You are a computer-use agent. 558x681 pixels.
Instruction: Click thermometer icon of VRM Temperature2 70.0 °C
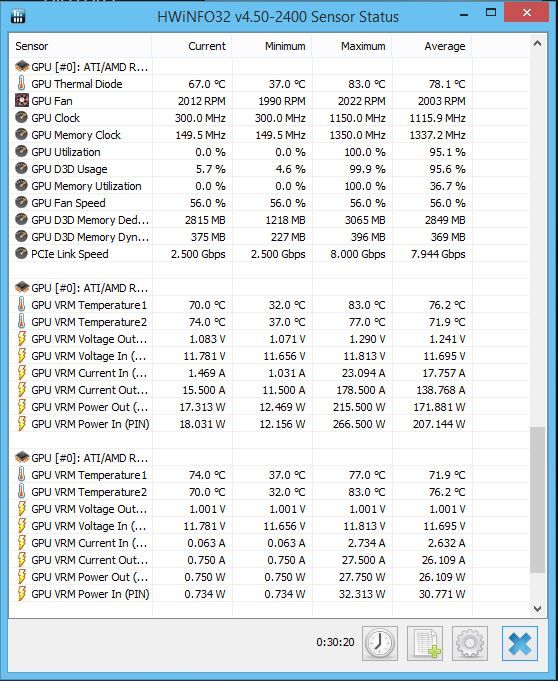click(x=21, y=492)
